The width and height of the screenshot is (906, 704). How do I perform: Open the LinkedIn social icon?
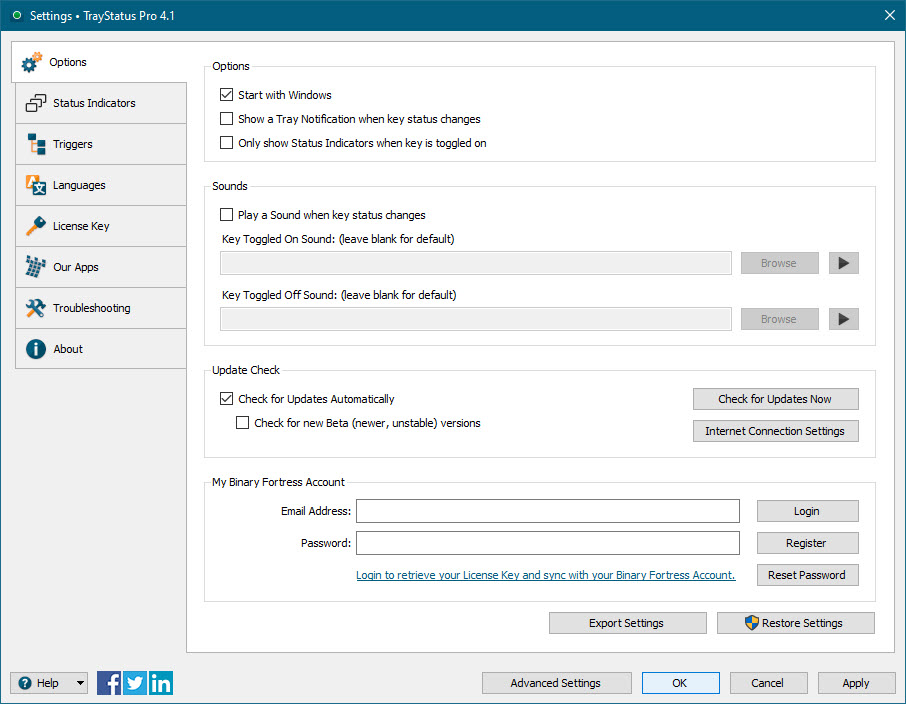(161, 683)
